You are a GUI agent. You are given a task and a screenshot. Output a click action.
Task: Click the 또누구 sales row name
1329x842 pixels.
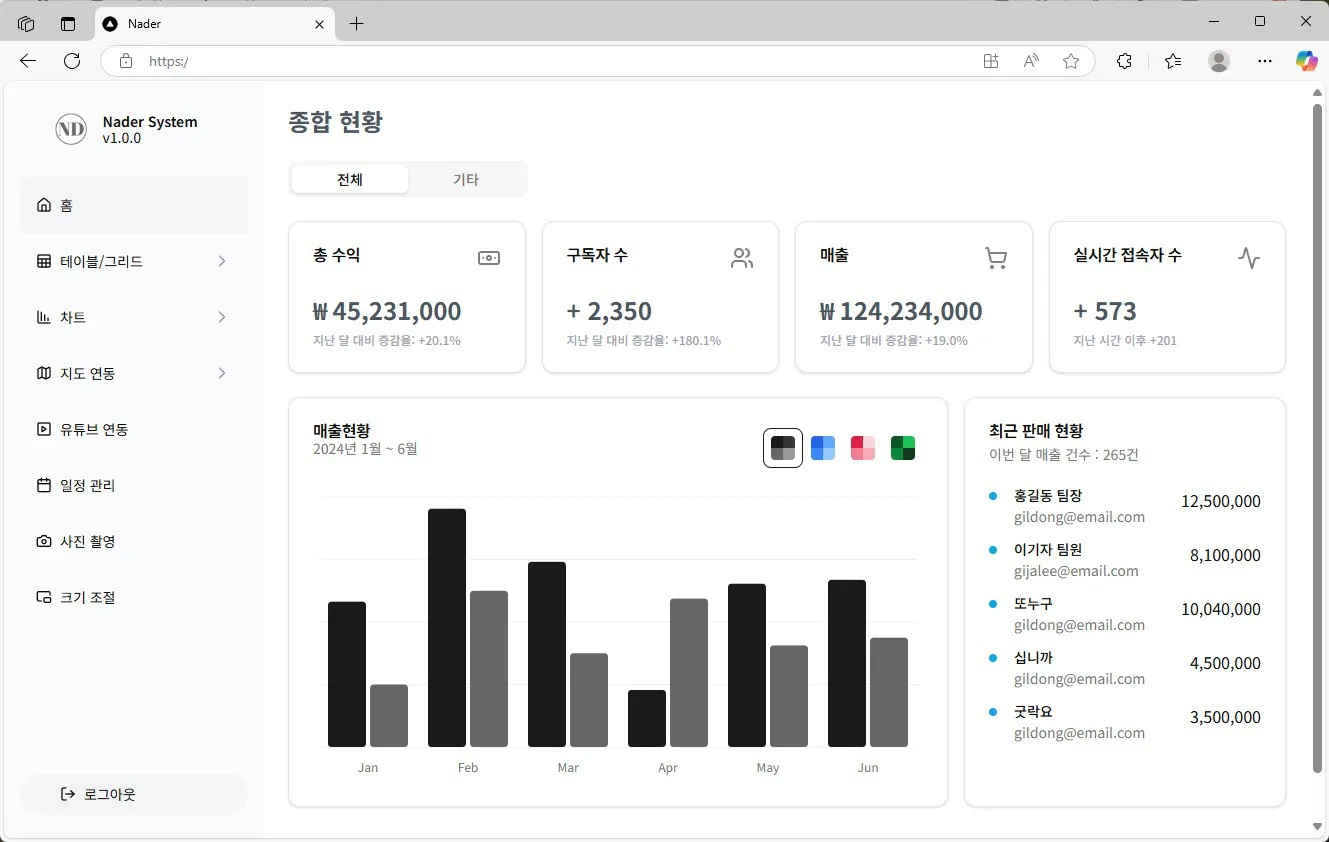1033,603
